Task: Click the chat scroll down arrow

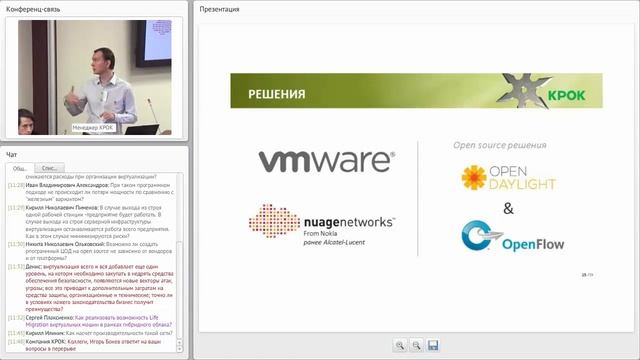Action: click(179, 349)
